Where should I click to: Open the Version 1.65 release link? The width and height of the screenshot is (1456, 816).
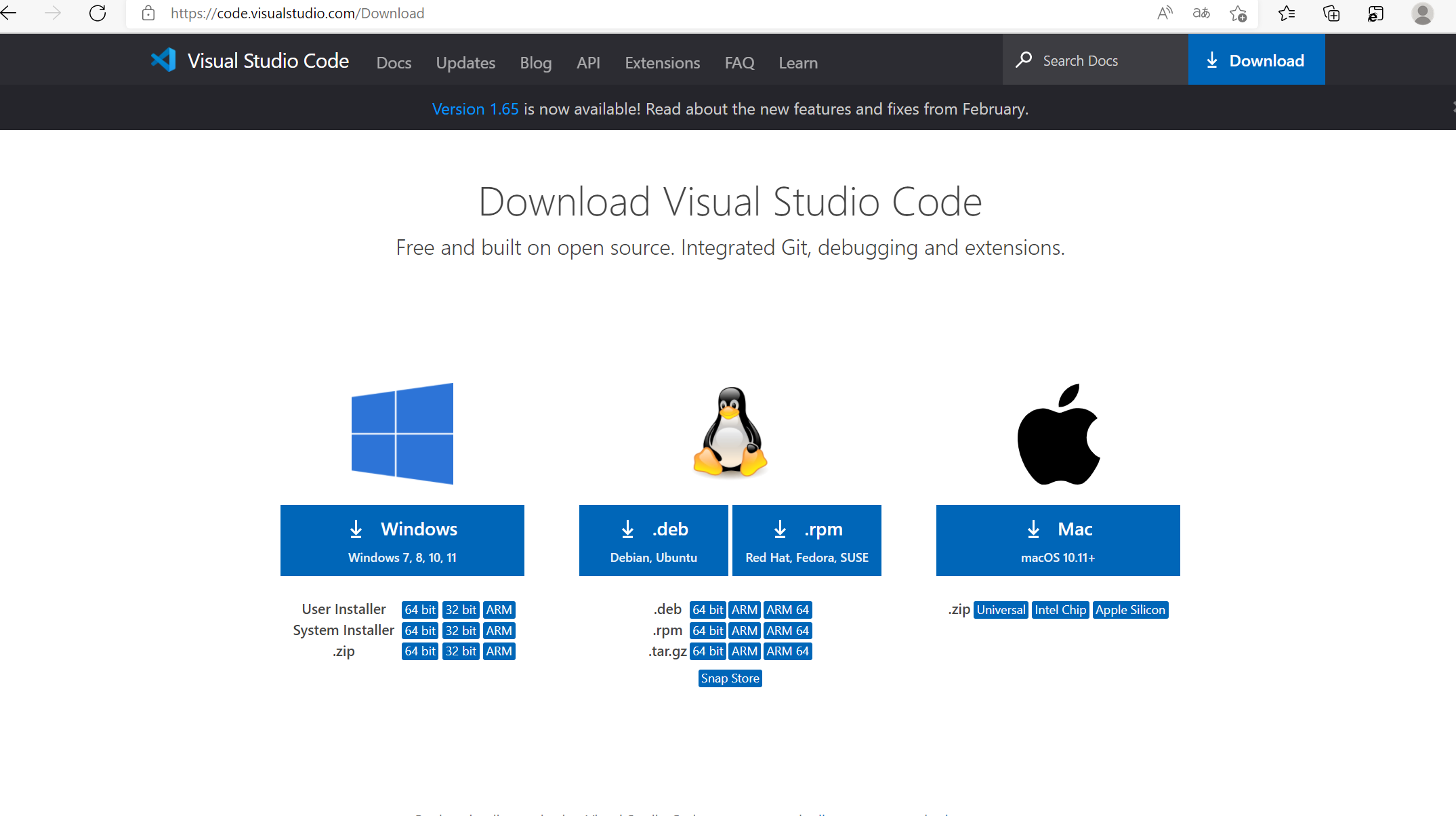[x=475, y=109]
